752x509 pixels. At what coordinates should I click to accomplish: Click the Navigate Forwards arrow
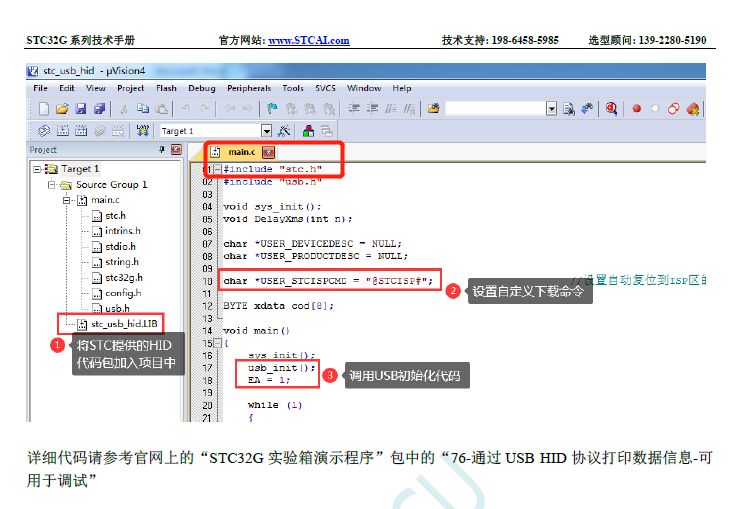point(247,109)
